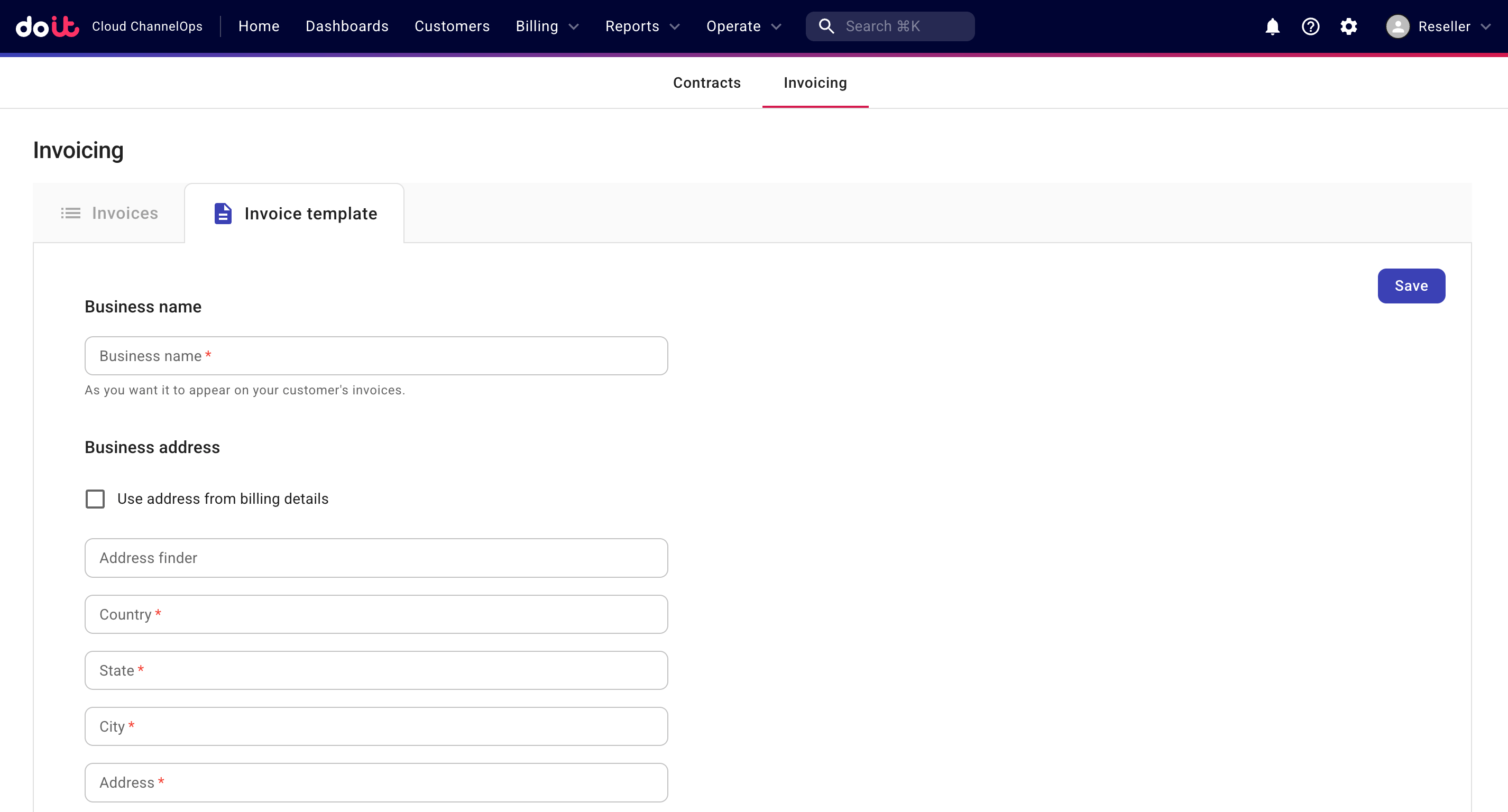Open the help question mark icon
The width and height of the screenshot is (1508, 812).
1310,26
